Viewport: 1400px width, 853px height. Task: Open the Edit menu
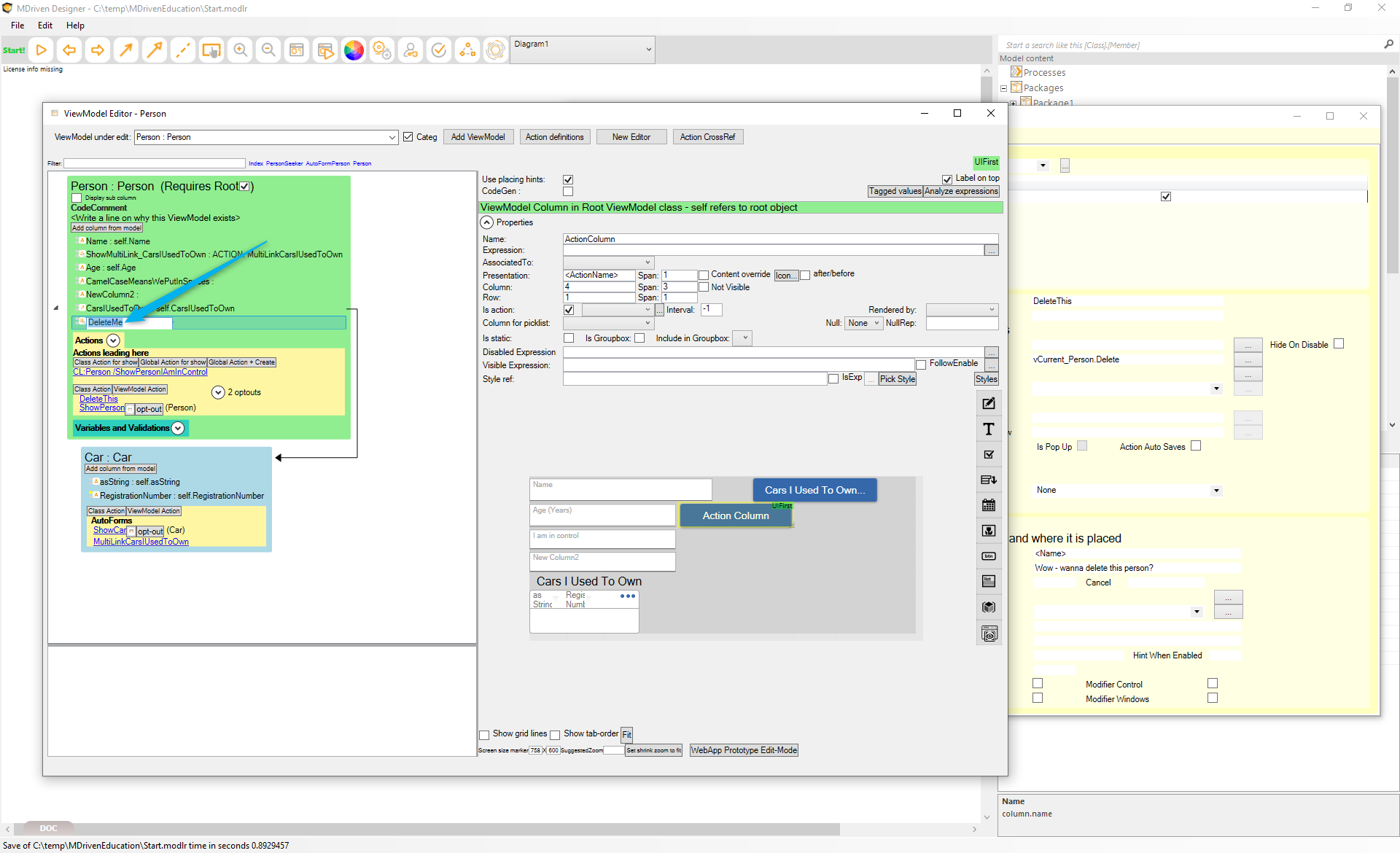45,26
